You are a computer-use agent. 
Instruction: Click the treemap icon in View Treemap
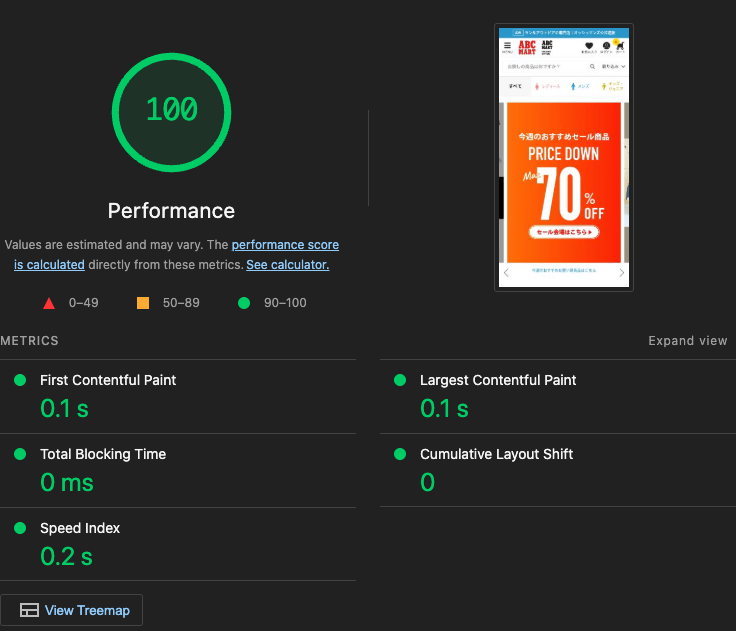tap(29, 610)
